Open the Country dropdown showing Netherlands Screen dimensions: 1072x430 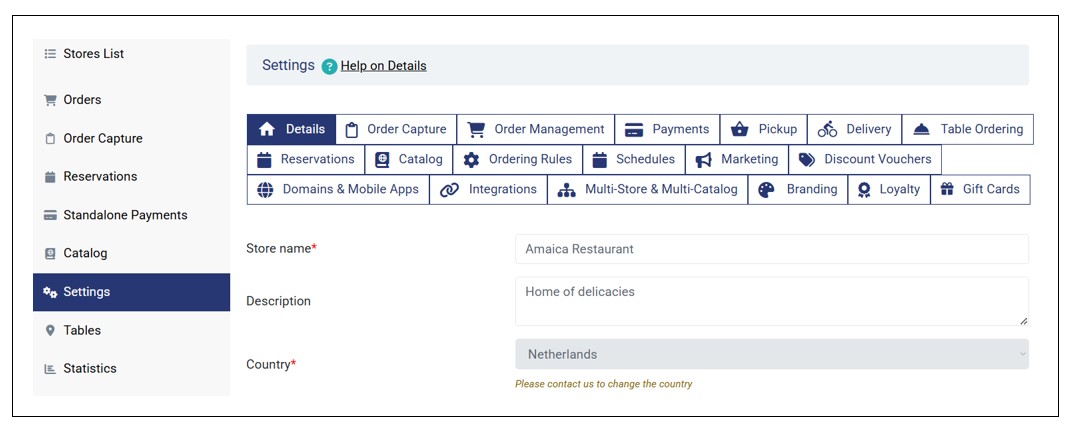(771, 354)
